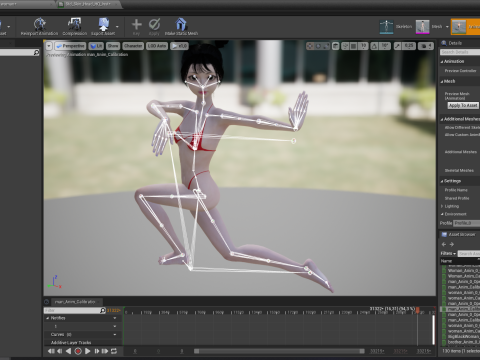
Task: Select the translate gizmo mode icon
Action: coord(310,46)
